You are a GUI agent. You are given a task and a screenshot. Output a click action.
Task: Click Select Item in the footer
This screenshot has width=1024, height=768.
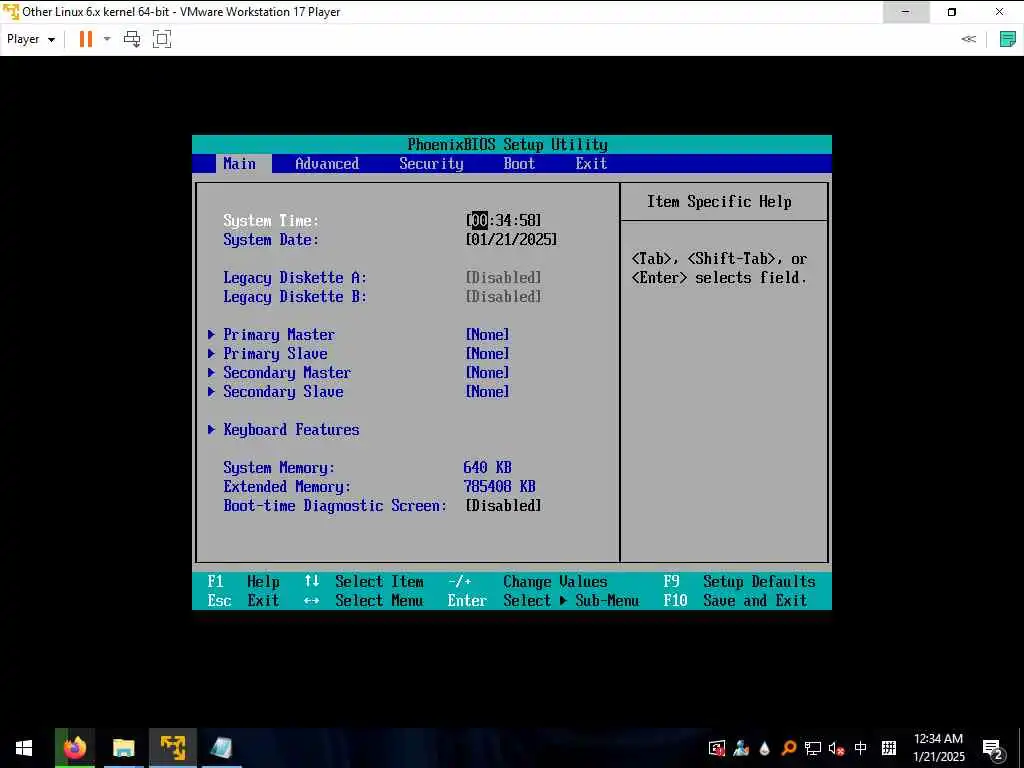pos(379,581)
